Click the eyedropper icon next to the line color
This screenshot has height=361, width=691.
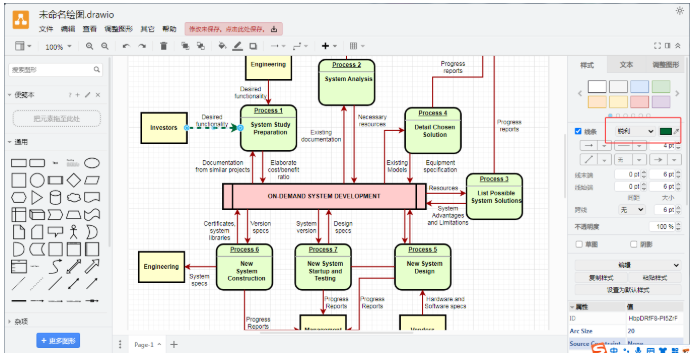[676, 131]
